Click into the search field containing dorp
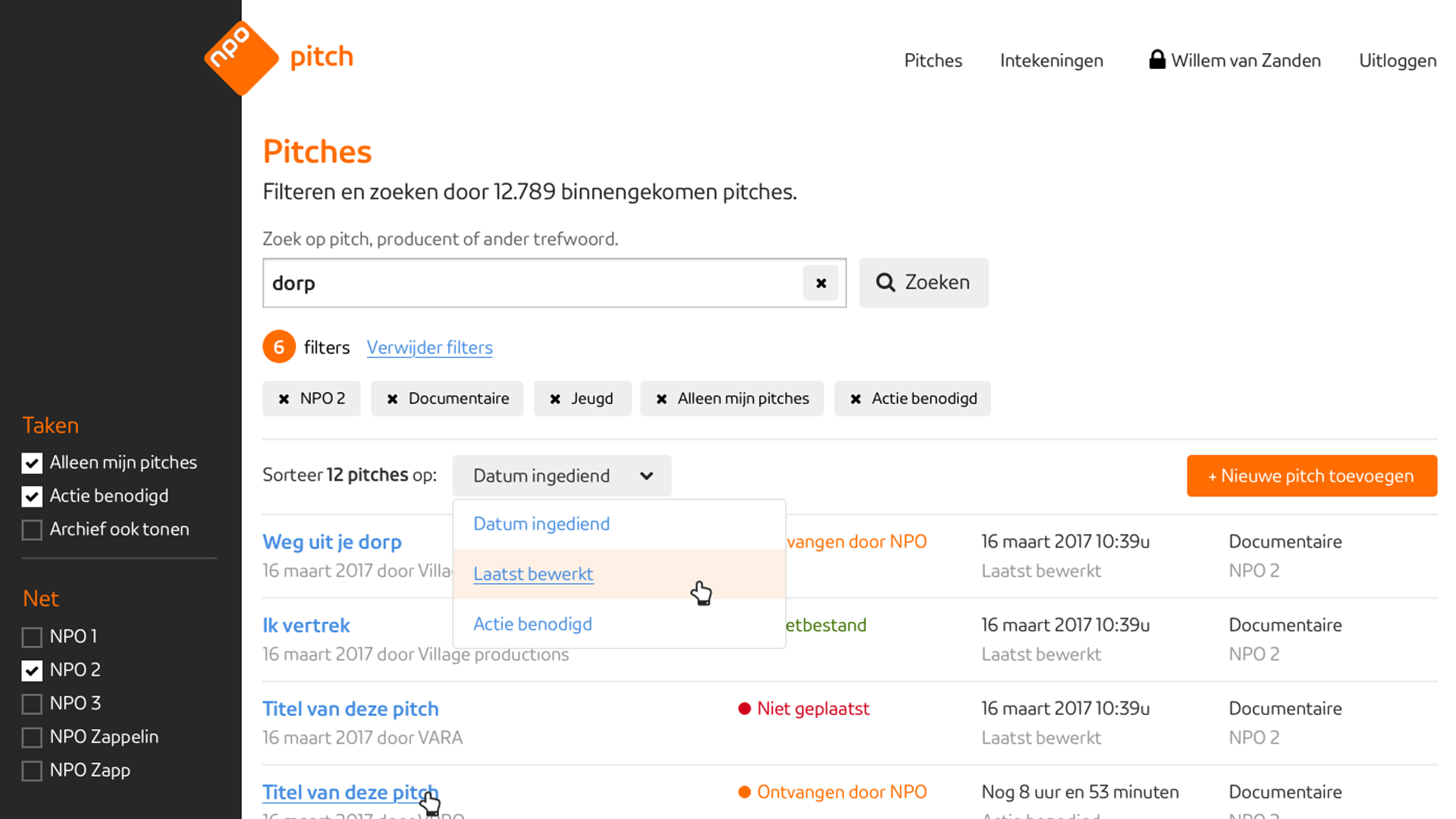This screenshot has width=1456, height=819. click(531, 283)
